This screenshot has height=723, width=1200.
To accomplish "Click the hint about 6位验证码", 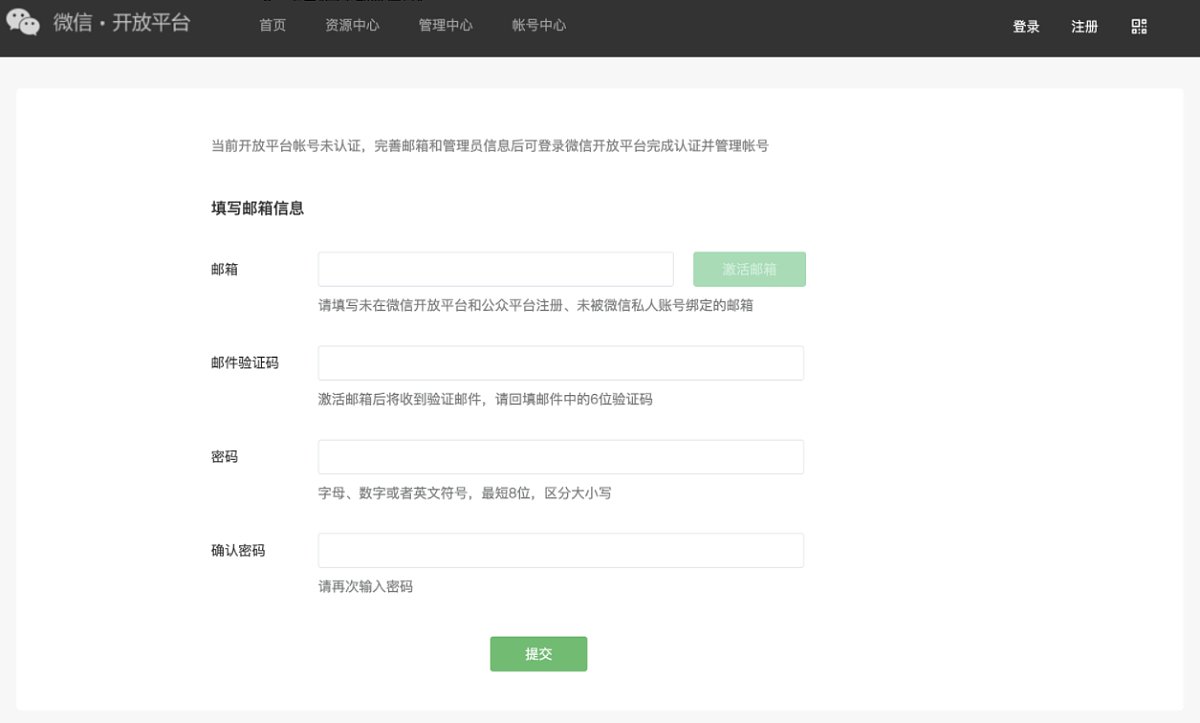I will pos(485,399).
